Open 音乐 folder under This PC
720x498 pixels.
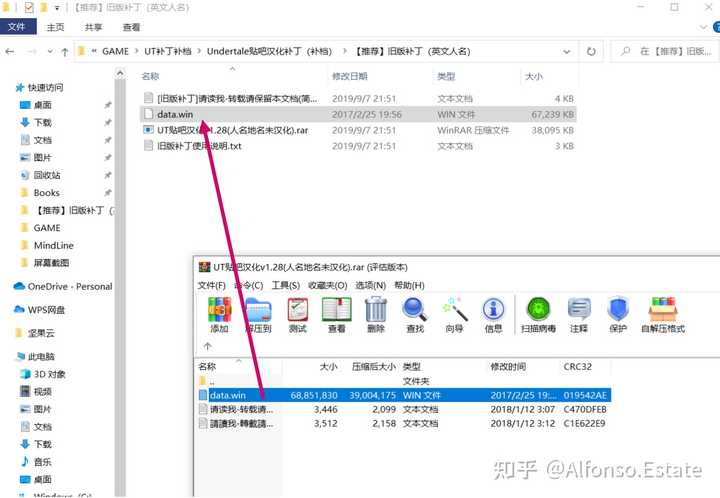pos(36,462)
